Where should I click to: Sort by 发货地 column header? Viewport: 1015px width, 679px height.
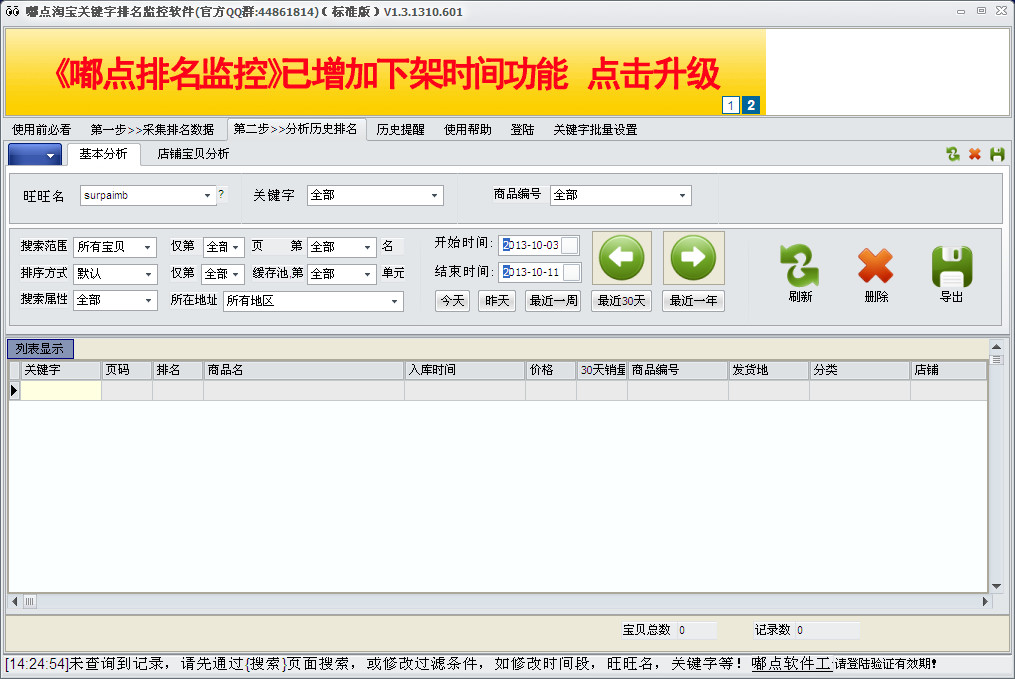coord(768,370)
